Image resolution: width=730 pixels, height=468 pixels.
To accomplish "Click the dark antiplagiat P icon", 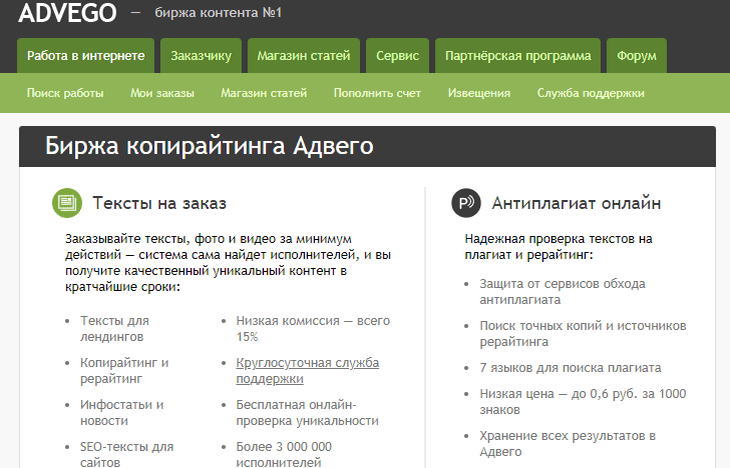I will [x=466, y=203].
